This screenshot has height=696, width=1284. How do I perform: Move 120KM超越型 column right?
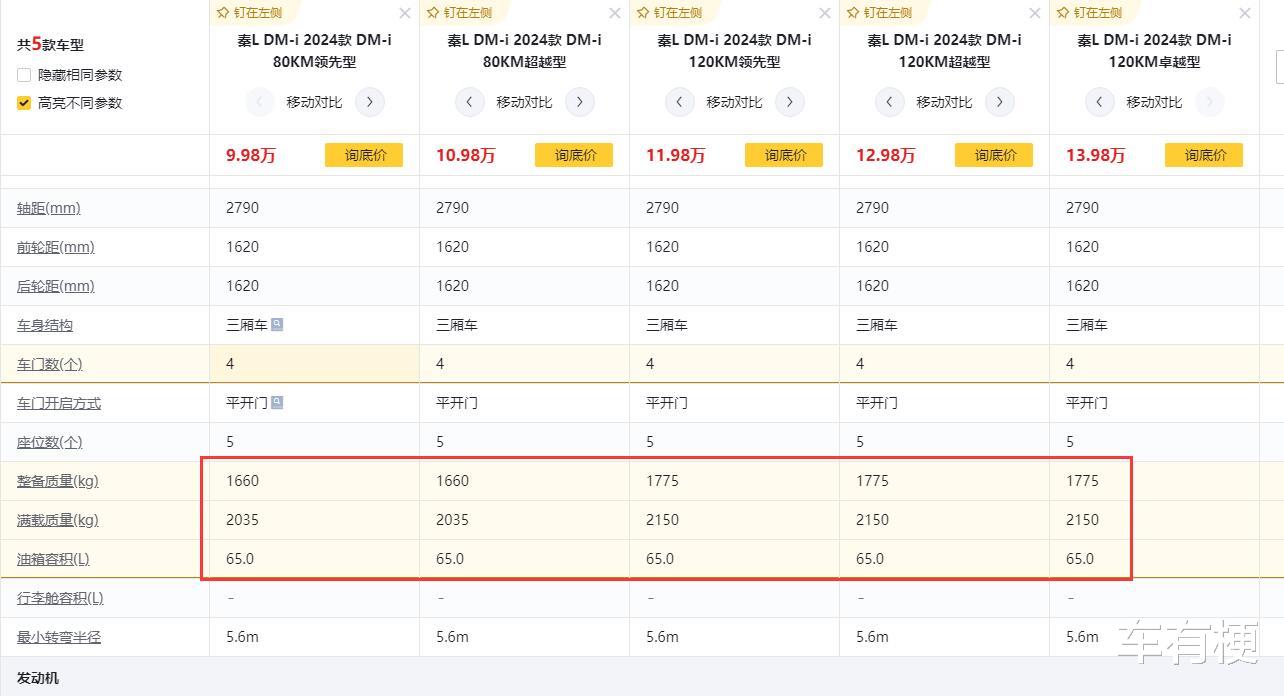pyautogui.click(x=1000, y=102)
